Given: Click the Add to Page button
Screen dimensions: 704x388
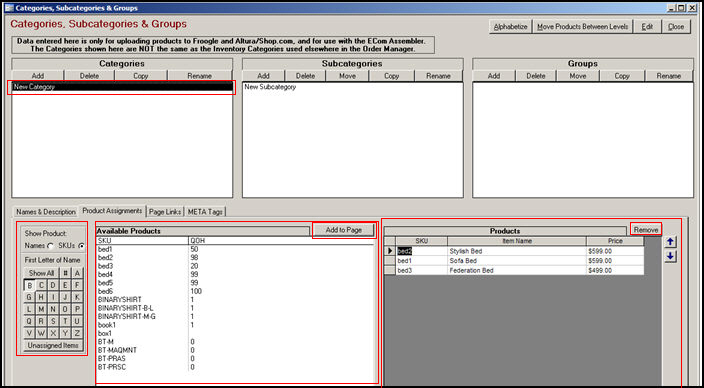Looking at the screenshot, I should point(343,230).
